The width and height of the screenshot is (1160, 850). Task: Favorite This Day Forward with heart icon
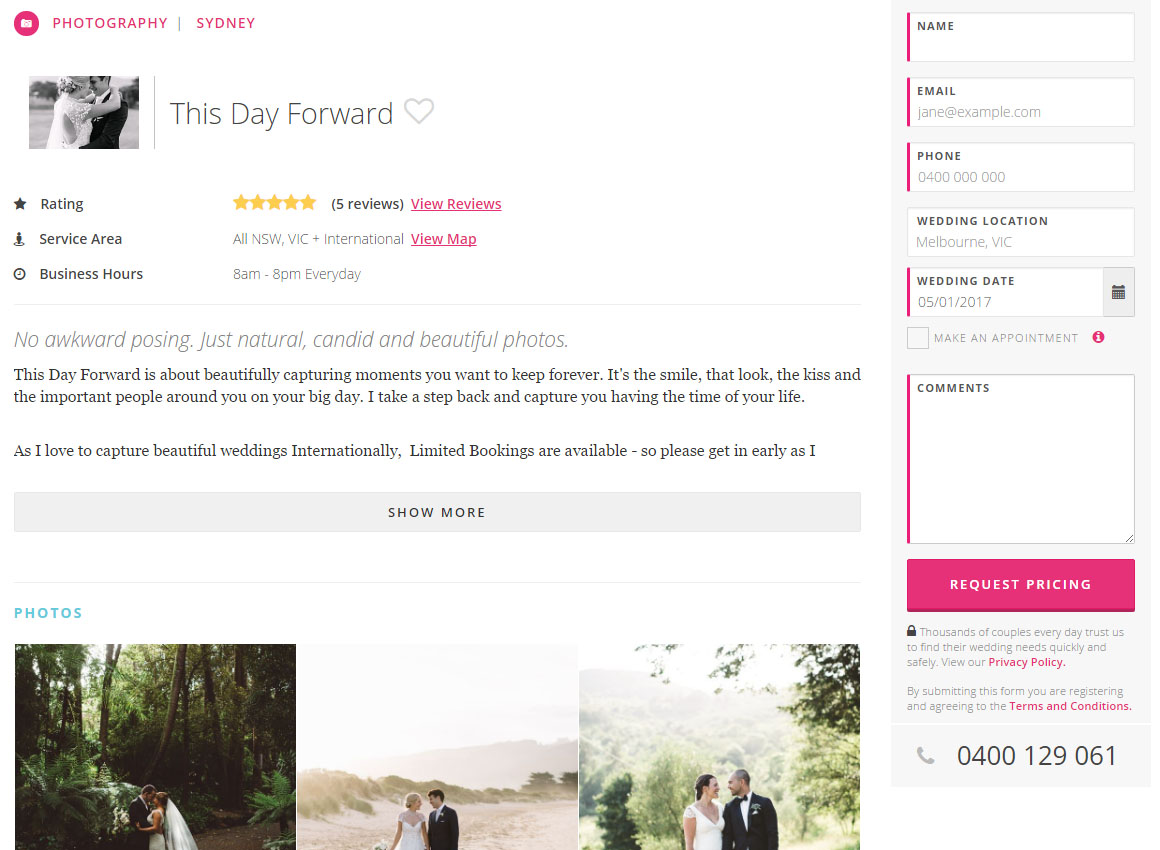coord(419,112)
